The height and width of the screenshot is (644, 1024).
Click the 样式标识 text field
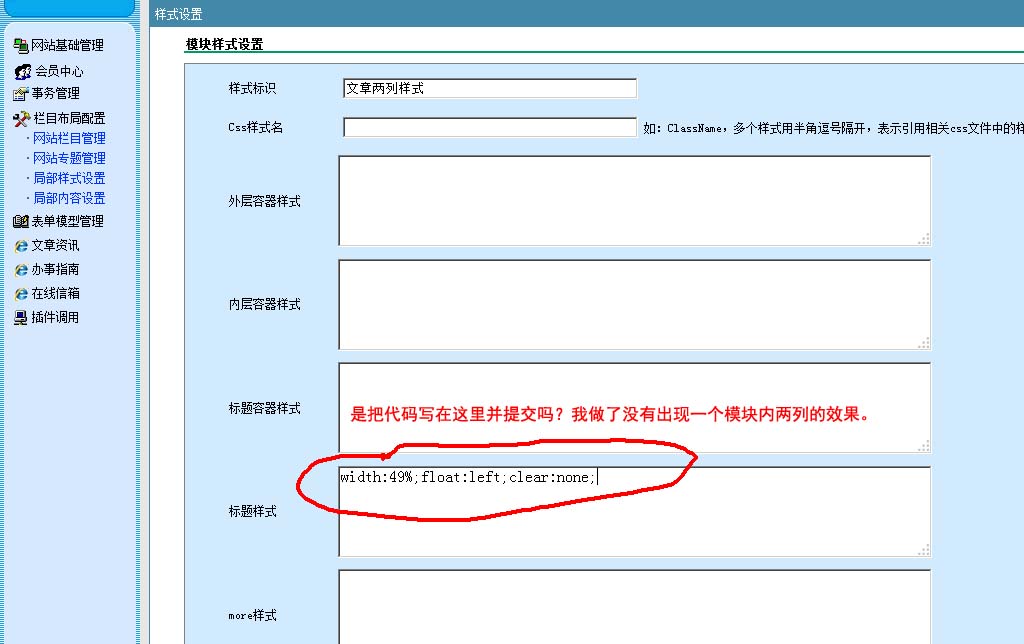pyautogui.click(x=489, y=88)
